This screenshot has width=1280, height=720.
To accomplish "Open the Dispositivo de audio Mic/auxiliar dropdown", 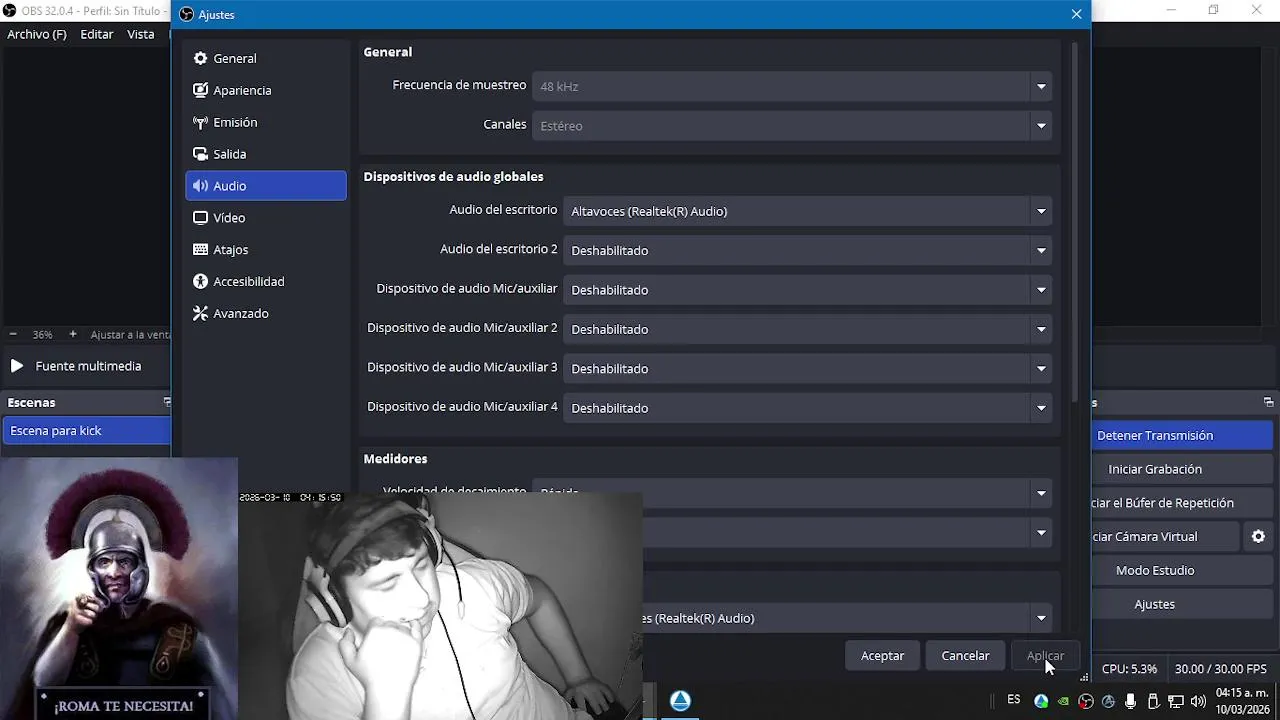I will point(807,290).
